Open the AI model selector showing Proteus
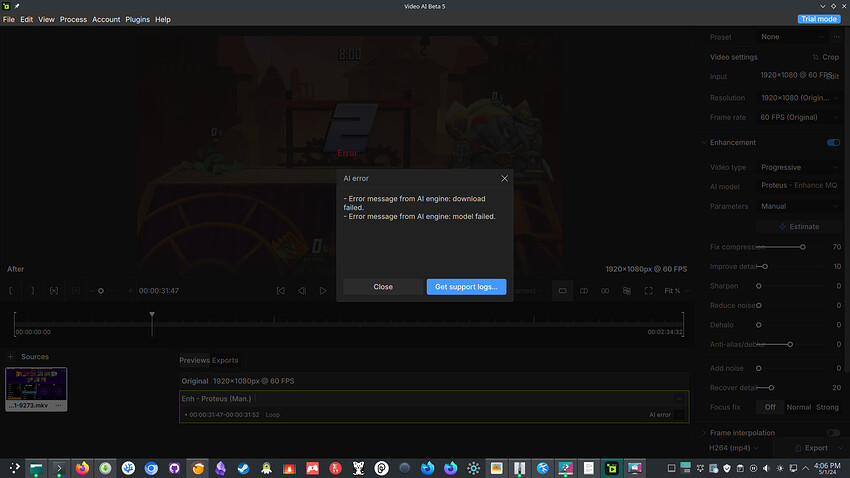The height and width of the screenshot is (478, 850). coord(799,186)
